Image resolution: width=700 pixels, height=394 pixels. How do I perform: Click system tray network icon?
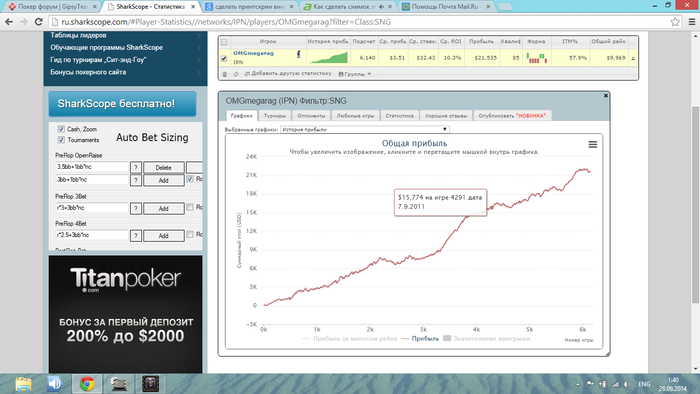click(615, 384)
